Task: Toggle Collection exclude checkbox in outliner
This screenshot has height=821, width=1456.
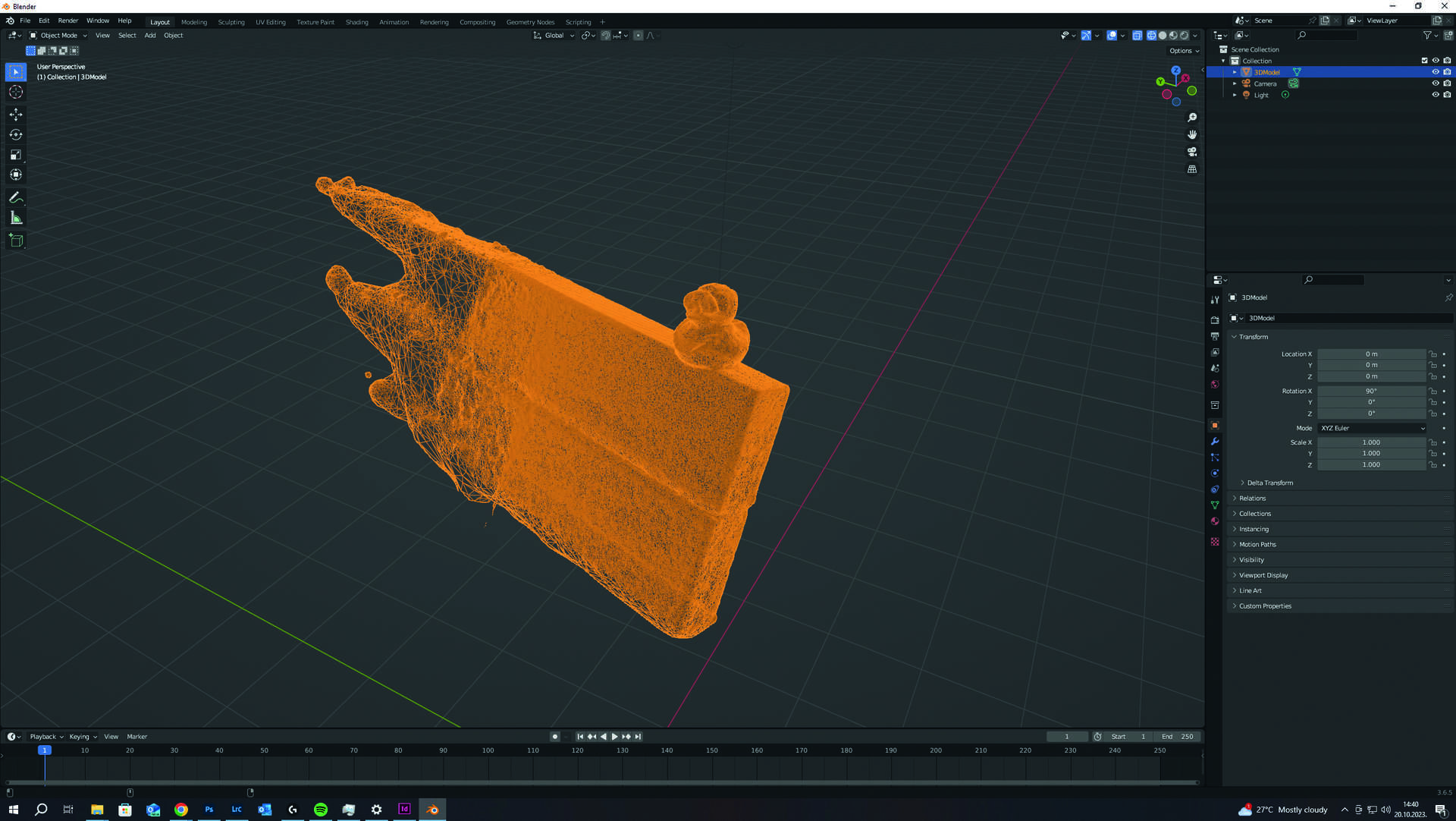Action: [1423, 61]
